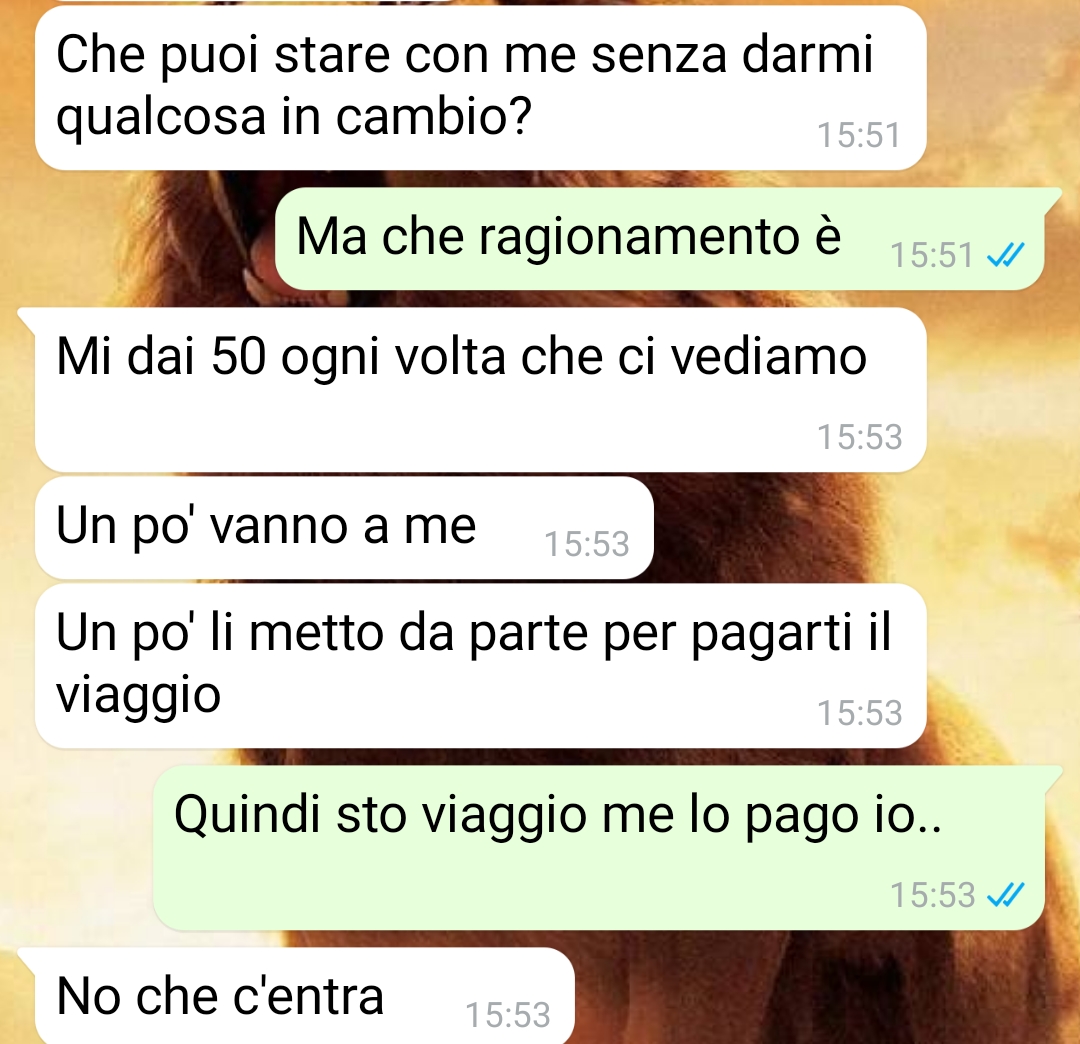
Task: Tap 15:53 timestamp under 'Mi dai 50'
Action: [859, 437]
